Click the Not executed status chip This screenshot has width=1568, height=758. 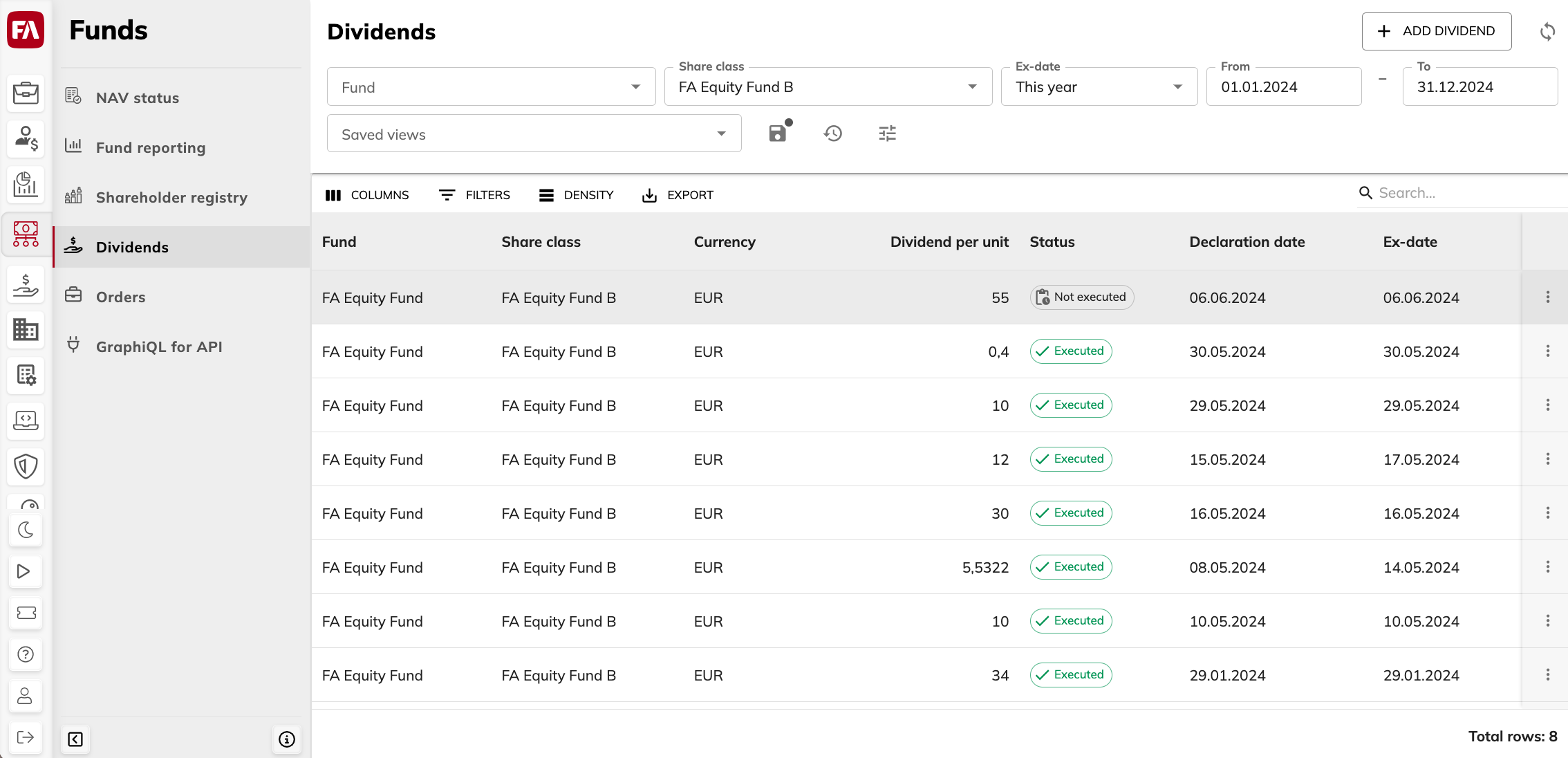1081,297
